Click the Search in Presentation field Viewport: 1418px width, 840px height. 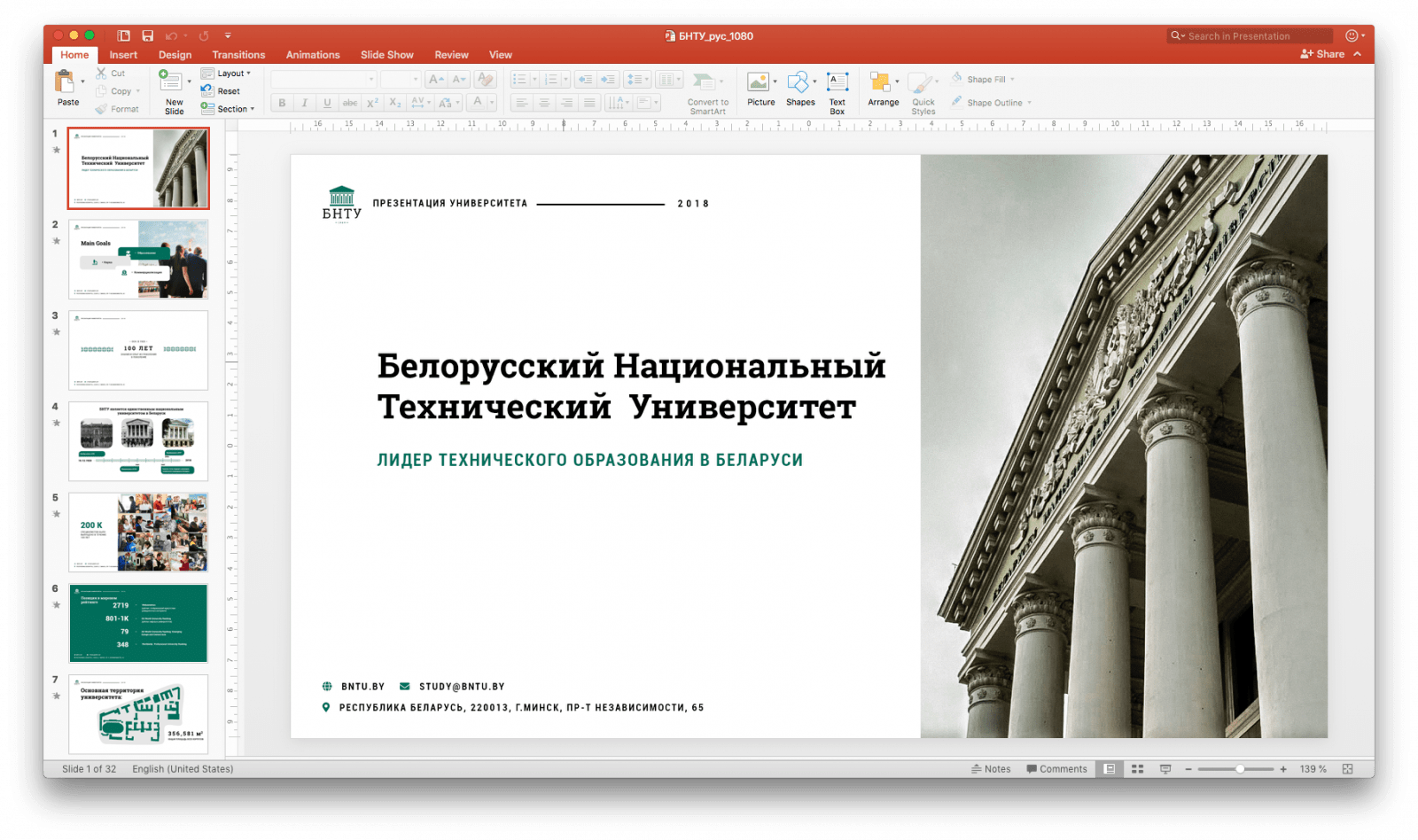(1250, 36)
